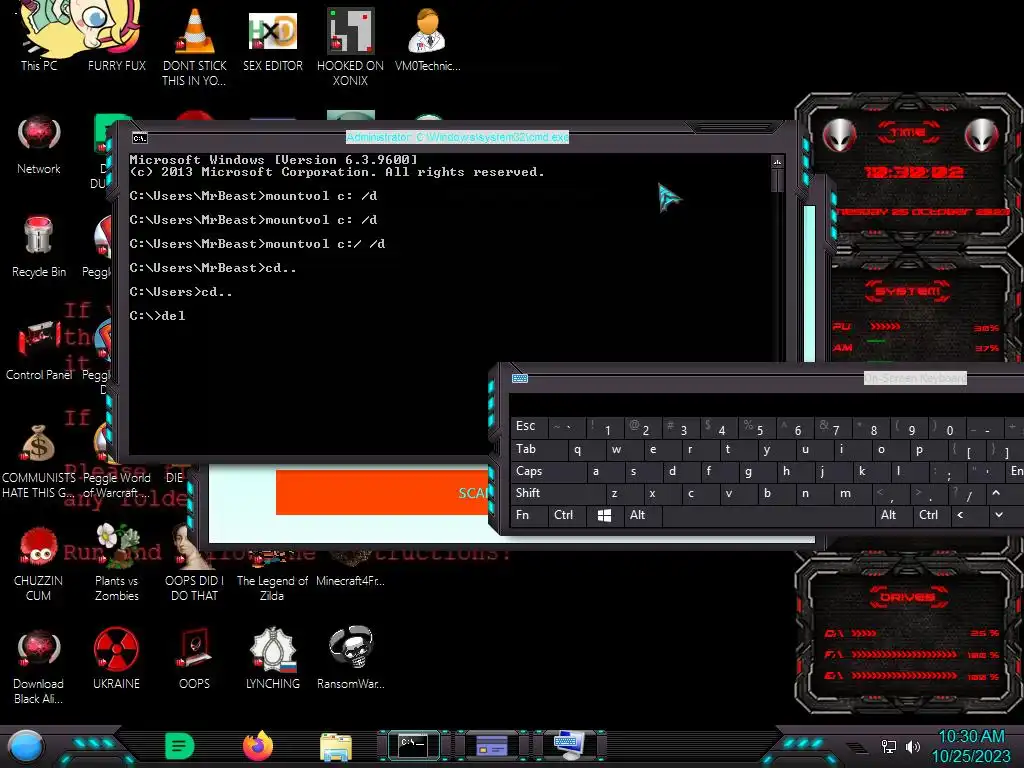
Task: Click the DRIVES widget header
Action: tap(907, 597)
